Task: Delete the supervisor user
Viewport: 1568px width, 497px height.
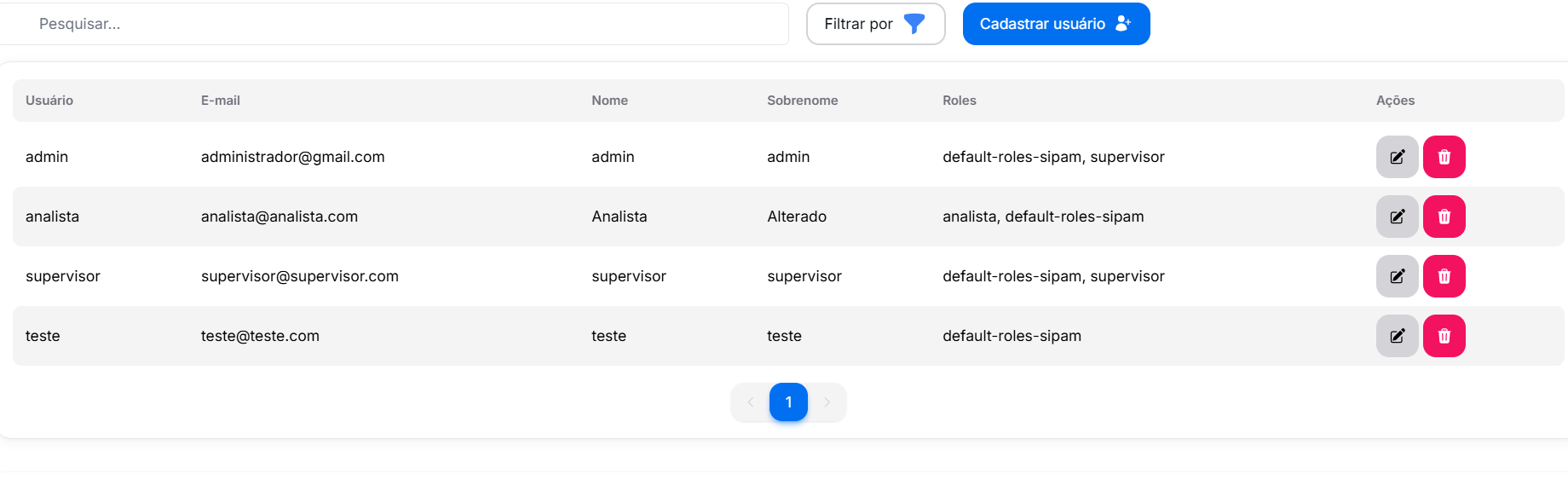Action: click(x=1444, y=276)
